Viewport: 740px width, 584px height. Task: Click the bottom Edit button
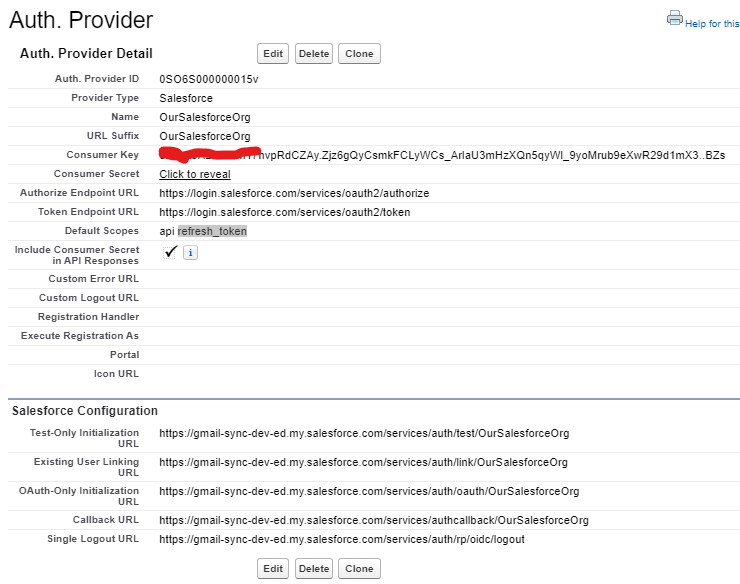coord(272,569)
